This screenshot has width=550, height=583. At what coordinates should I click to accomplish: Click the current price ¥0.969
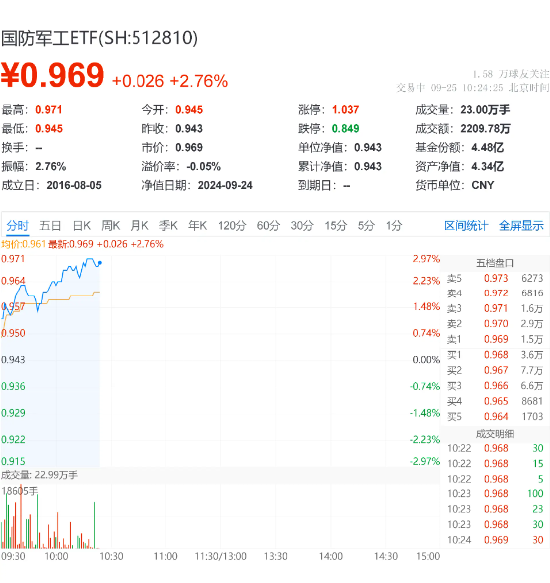tap(52, 75)
